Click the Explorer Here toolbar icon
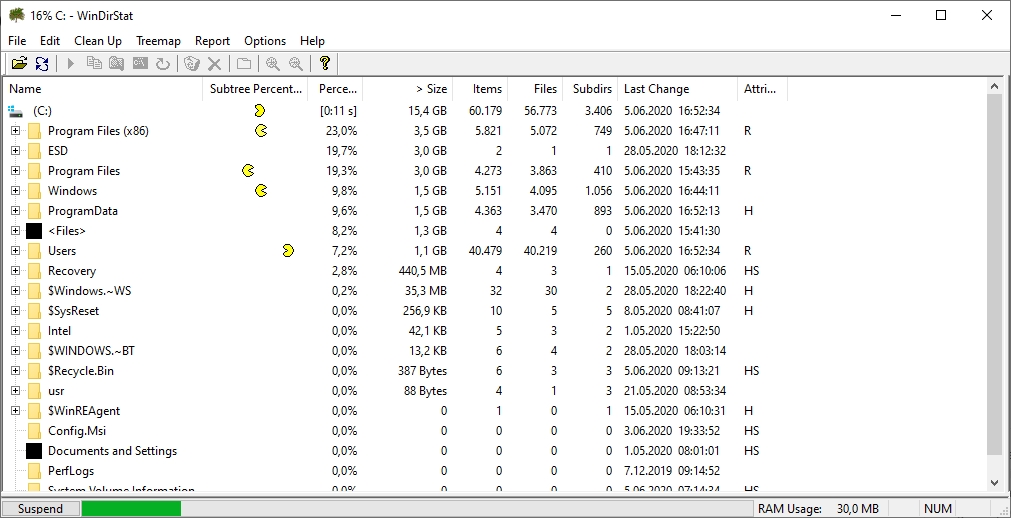1011x518 pixels. (x=117, y=63)
